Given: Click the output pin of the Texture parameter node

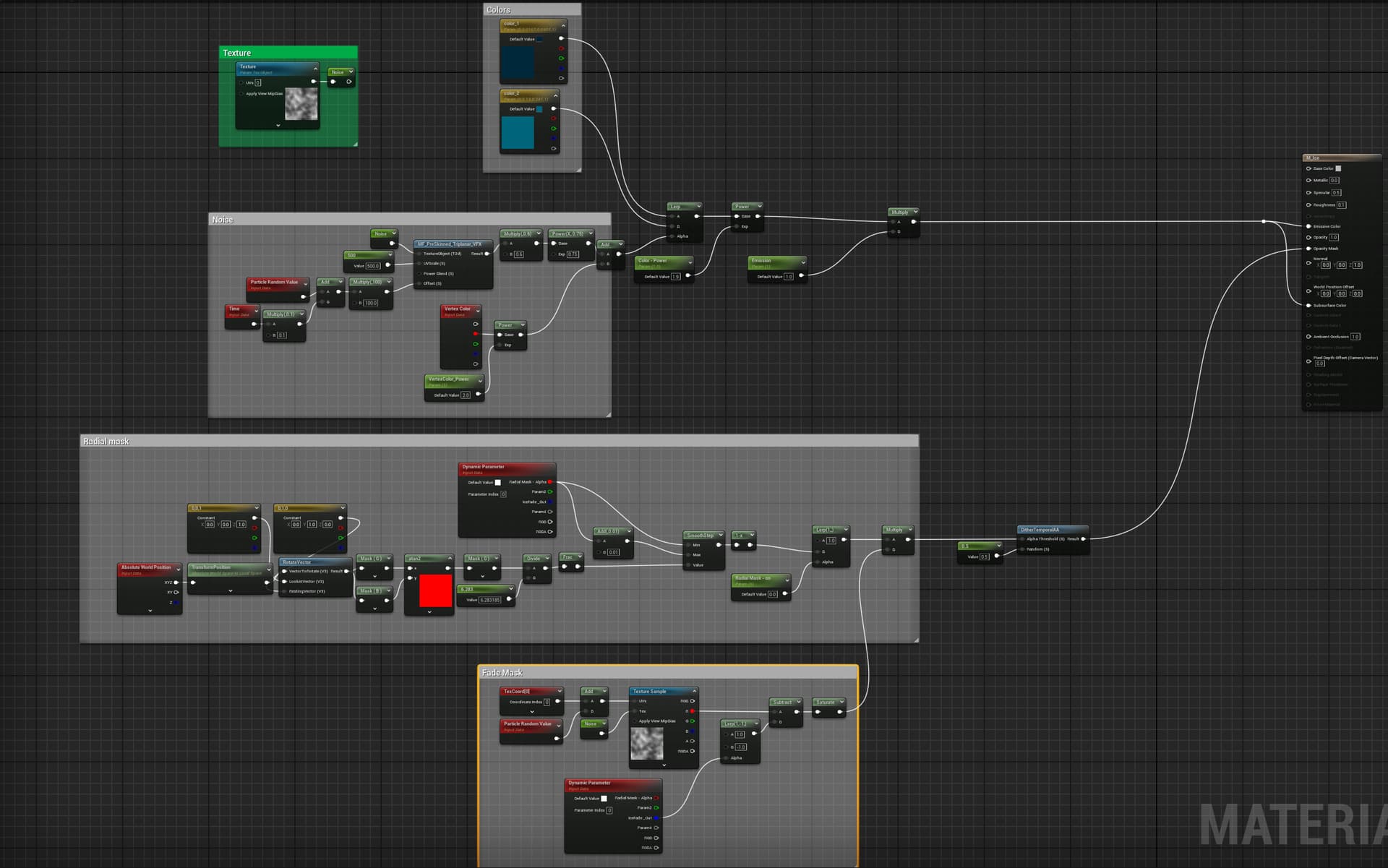Looking at the screenshot, I should click(313, 82).
